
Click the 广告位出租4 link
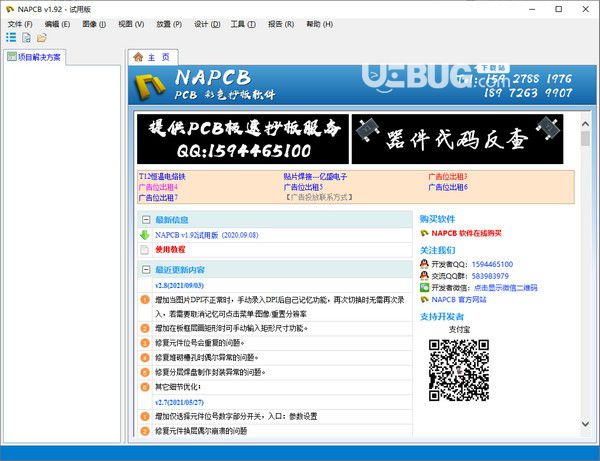(158, 187)
